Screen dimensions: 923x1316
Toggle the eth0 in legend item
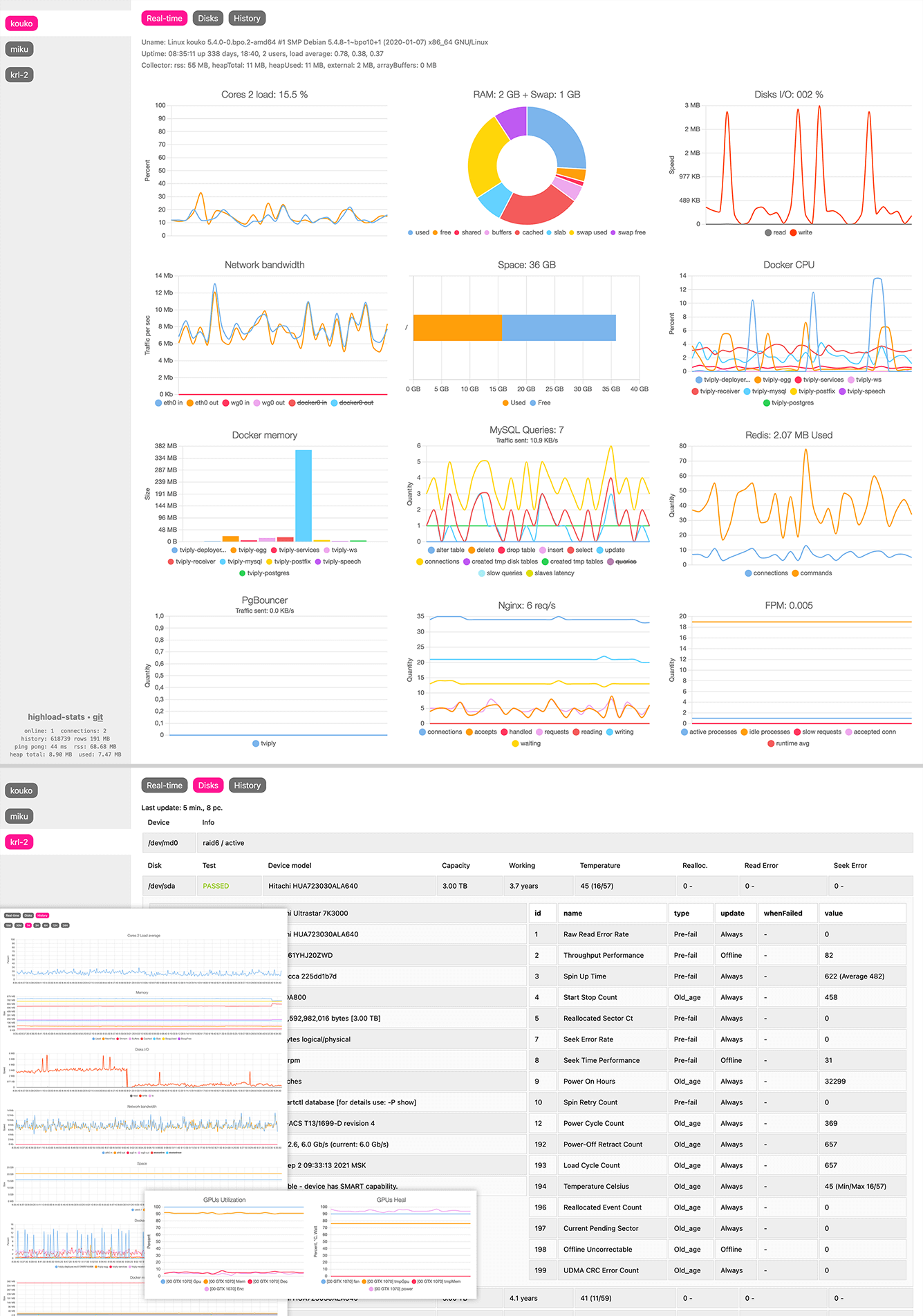(169, 402)
